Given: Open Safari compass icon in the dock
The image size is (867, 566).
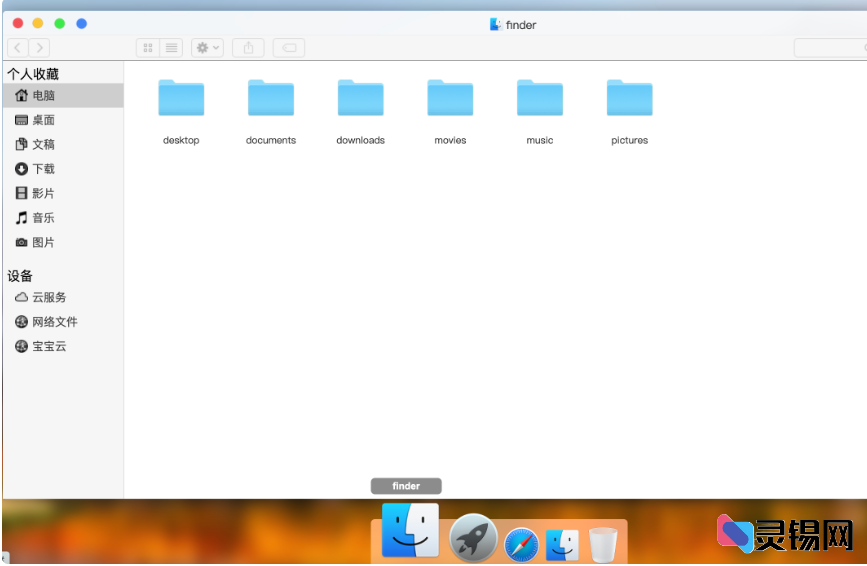Looking at the screenshot, I should (x=521, y=544).
